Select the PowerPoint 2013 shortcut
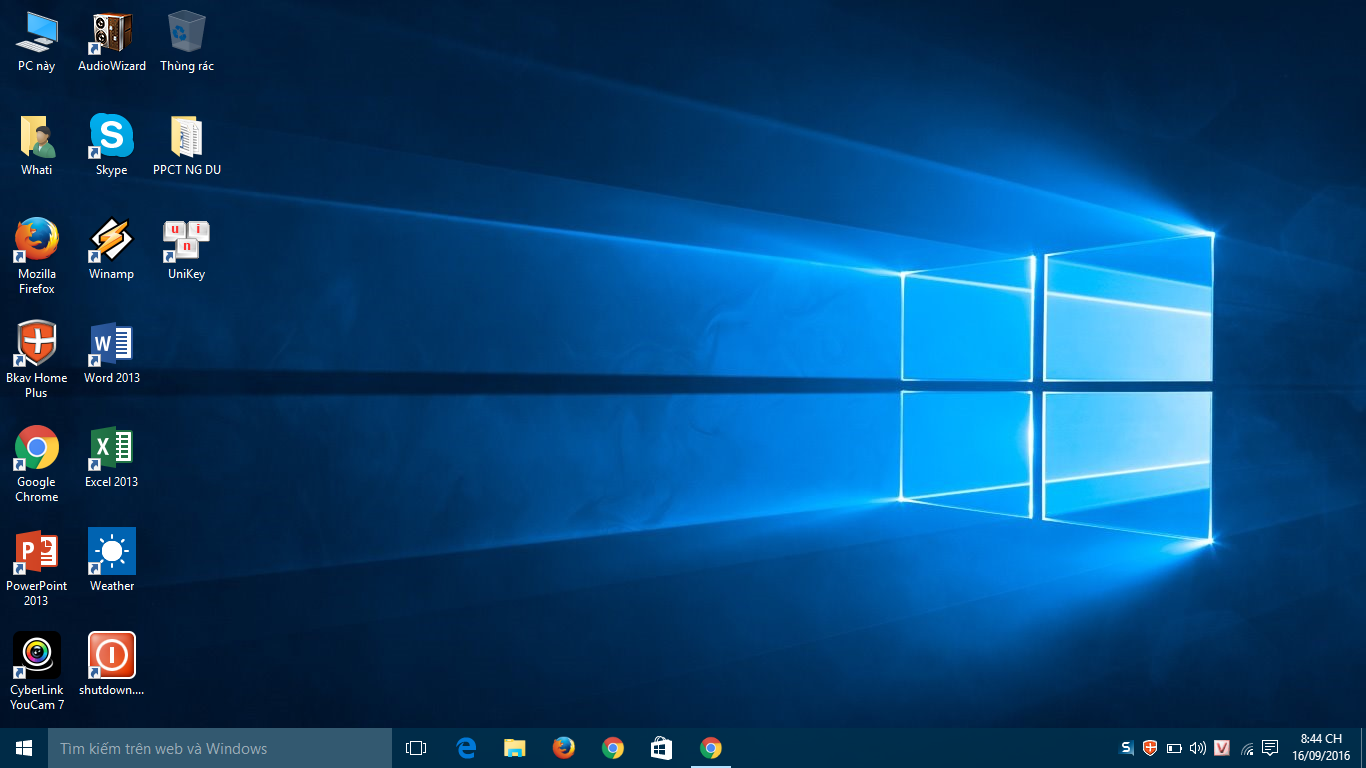The width and height of the screenshot is (1366, 768). (x=37, y=553)
